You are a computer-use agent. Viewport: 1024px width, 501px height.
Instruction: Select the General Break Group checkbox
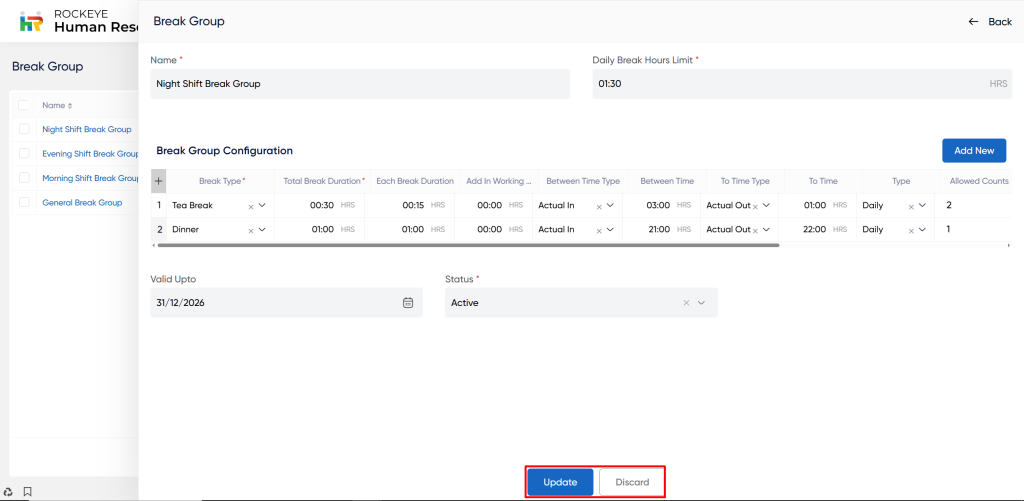(x=24, y=202)
